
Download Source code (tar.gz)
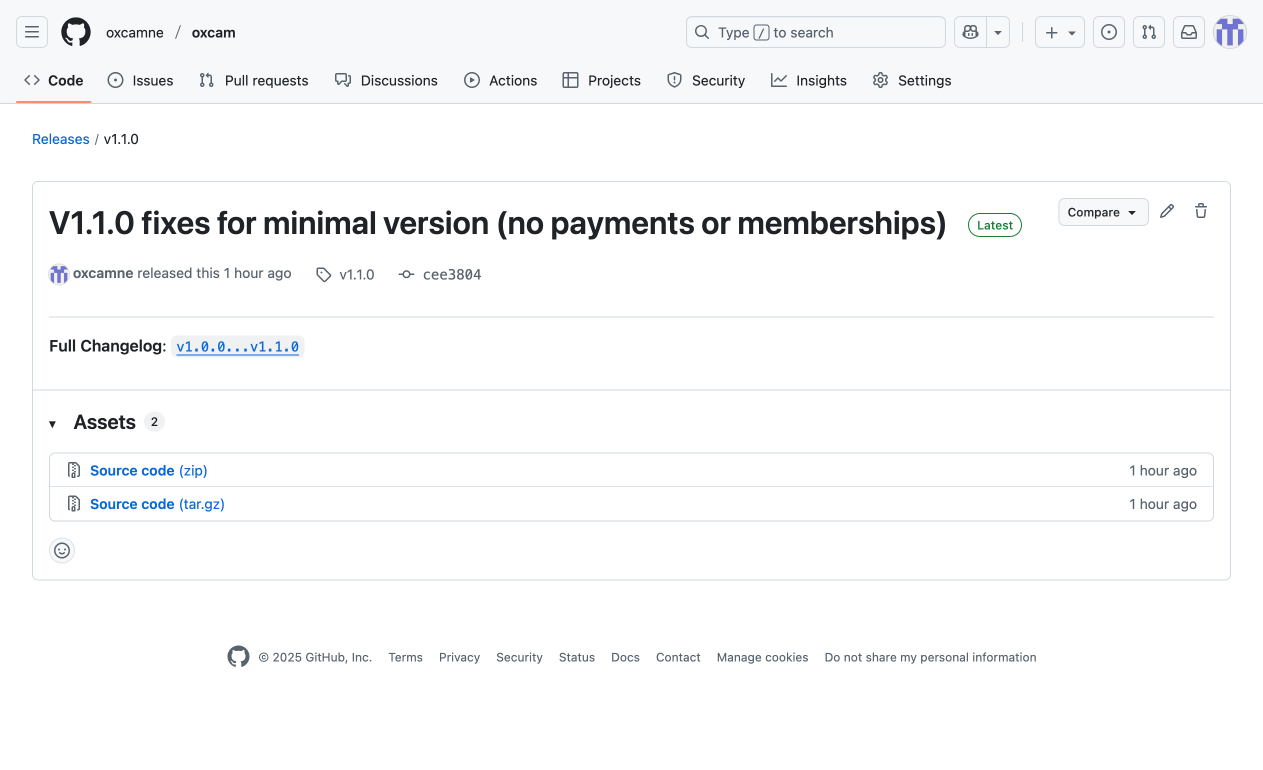[x=157, y=504]
